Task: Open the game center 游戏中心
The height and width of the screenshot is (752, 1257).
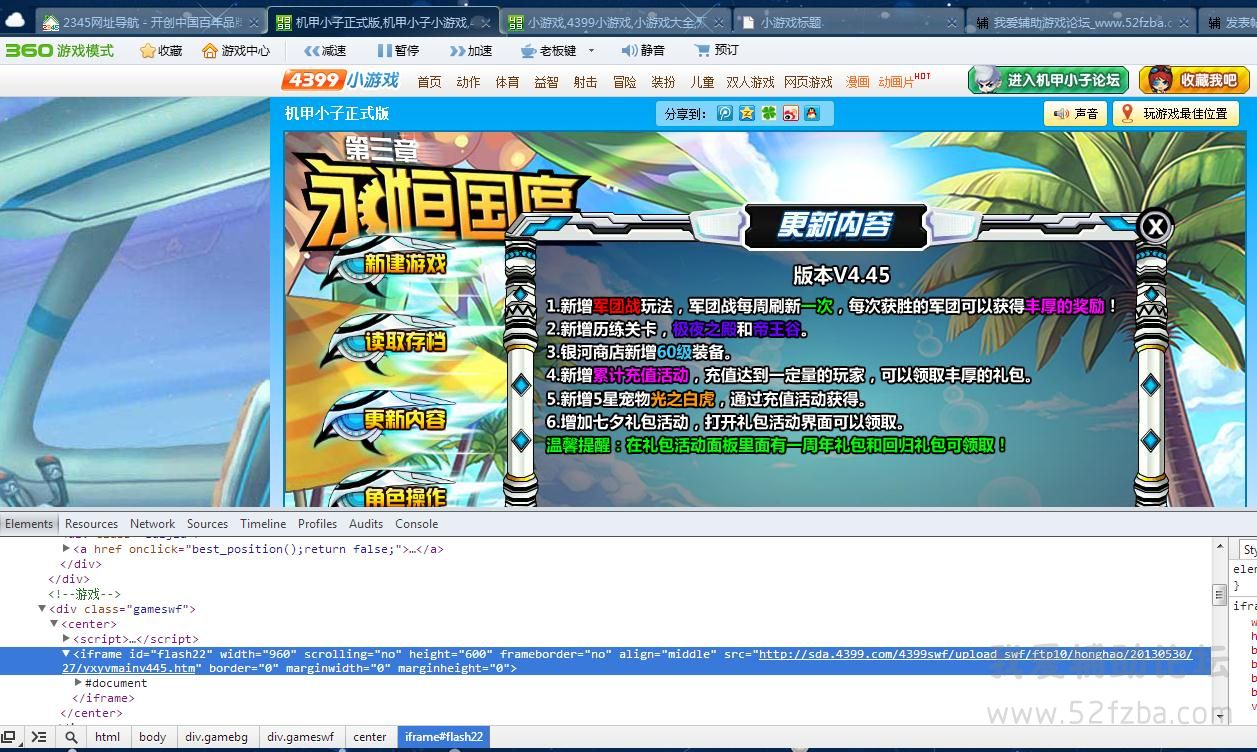Action: click(x=236, y=50)
